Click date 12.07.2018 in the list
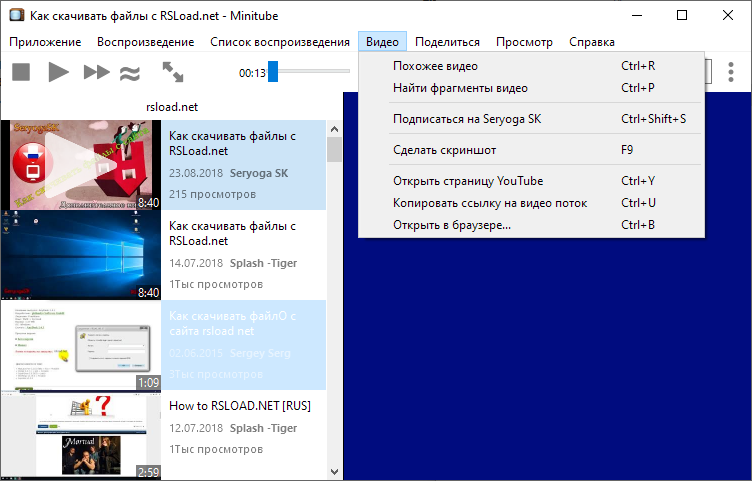Screen dimensions: 752x481 (x=196, y=428)
